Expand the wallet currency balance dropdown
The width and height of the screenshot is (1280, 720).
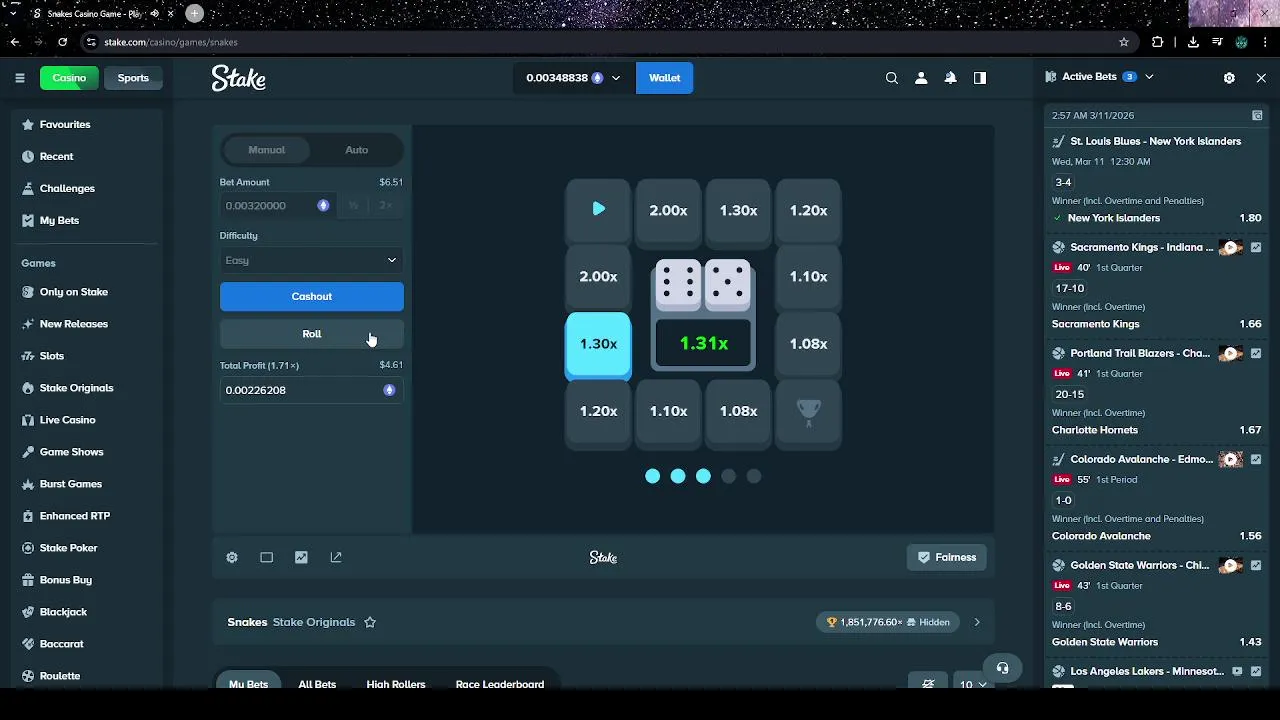[616, 78]
